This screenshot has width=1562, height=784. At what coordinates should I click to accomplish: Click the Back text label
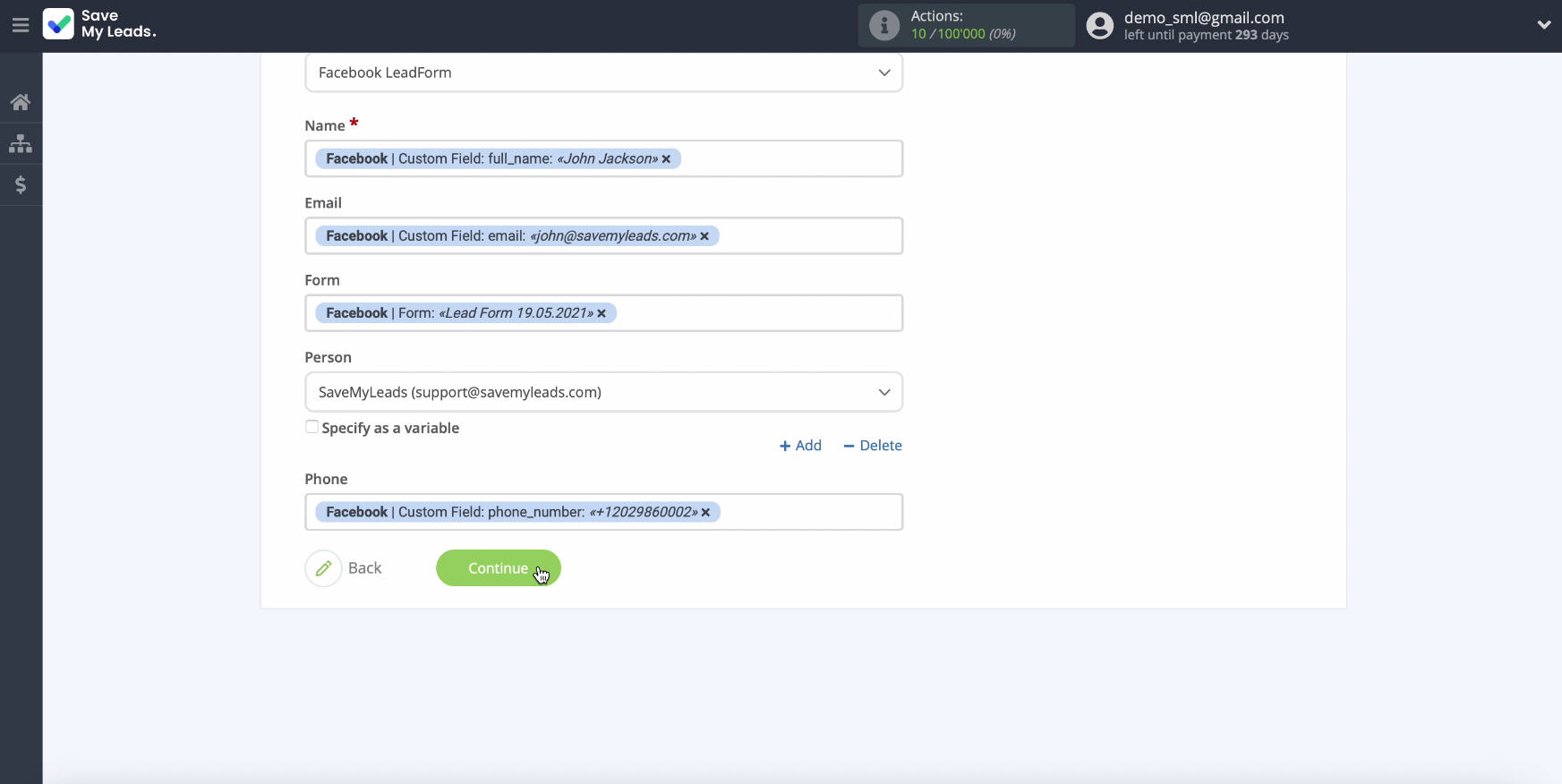coord(364,568)
